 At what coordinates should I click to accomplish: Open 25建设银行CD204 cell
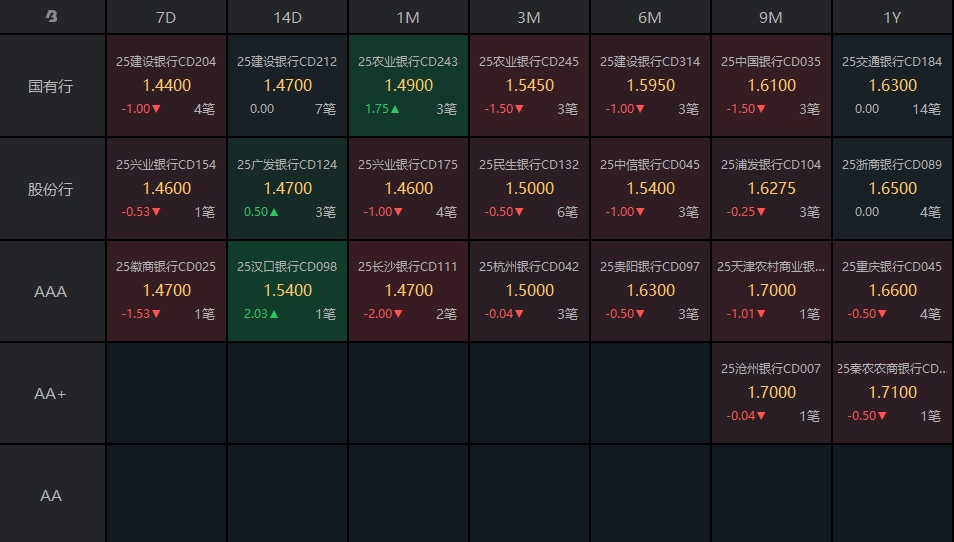click(166, 85)
